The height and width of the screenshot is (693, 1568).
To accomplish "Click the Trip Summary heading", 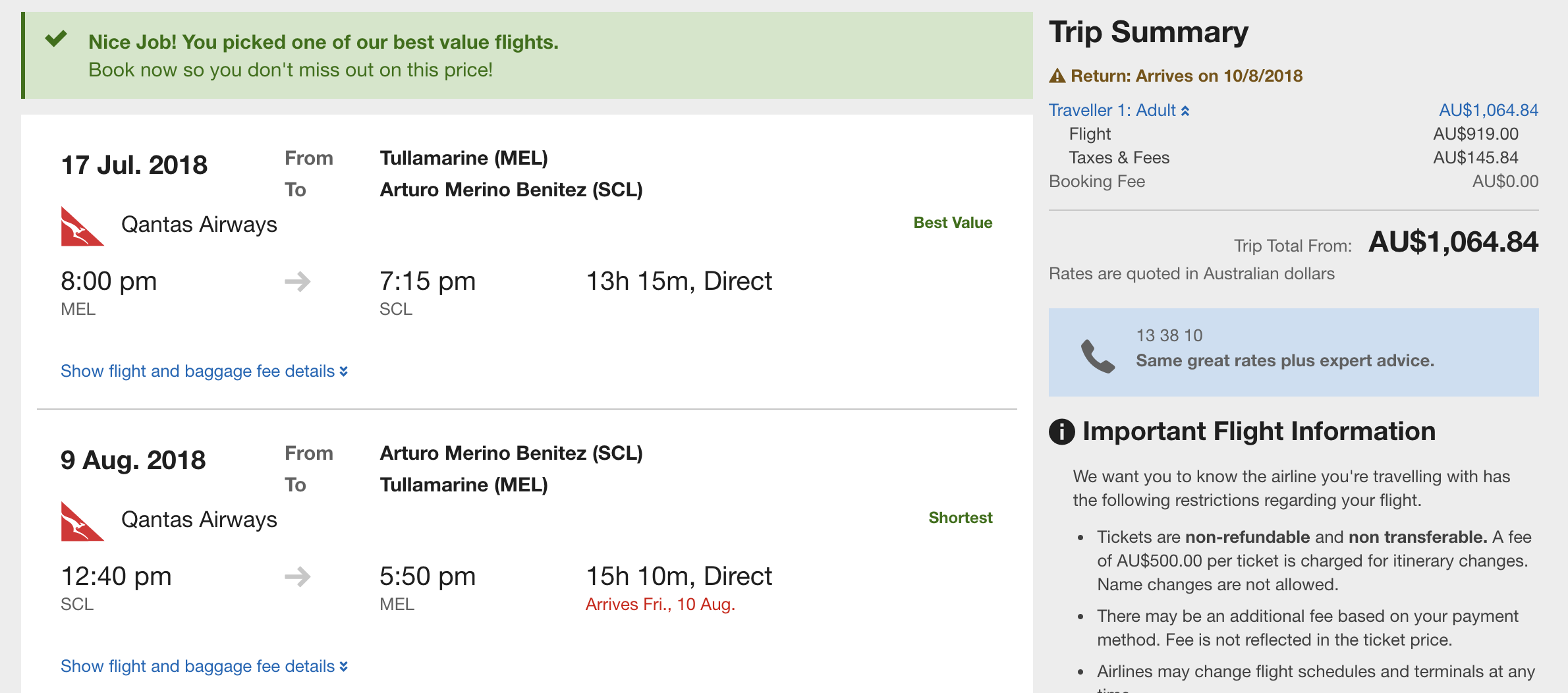I will (1148, 32).
